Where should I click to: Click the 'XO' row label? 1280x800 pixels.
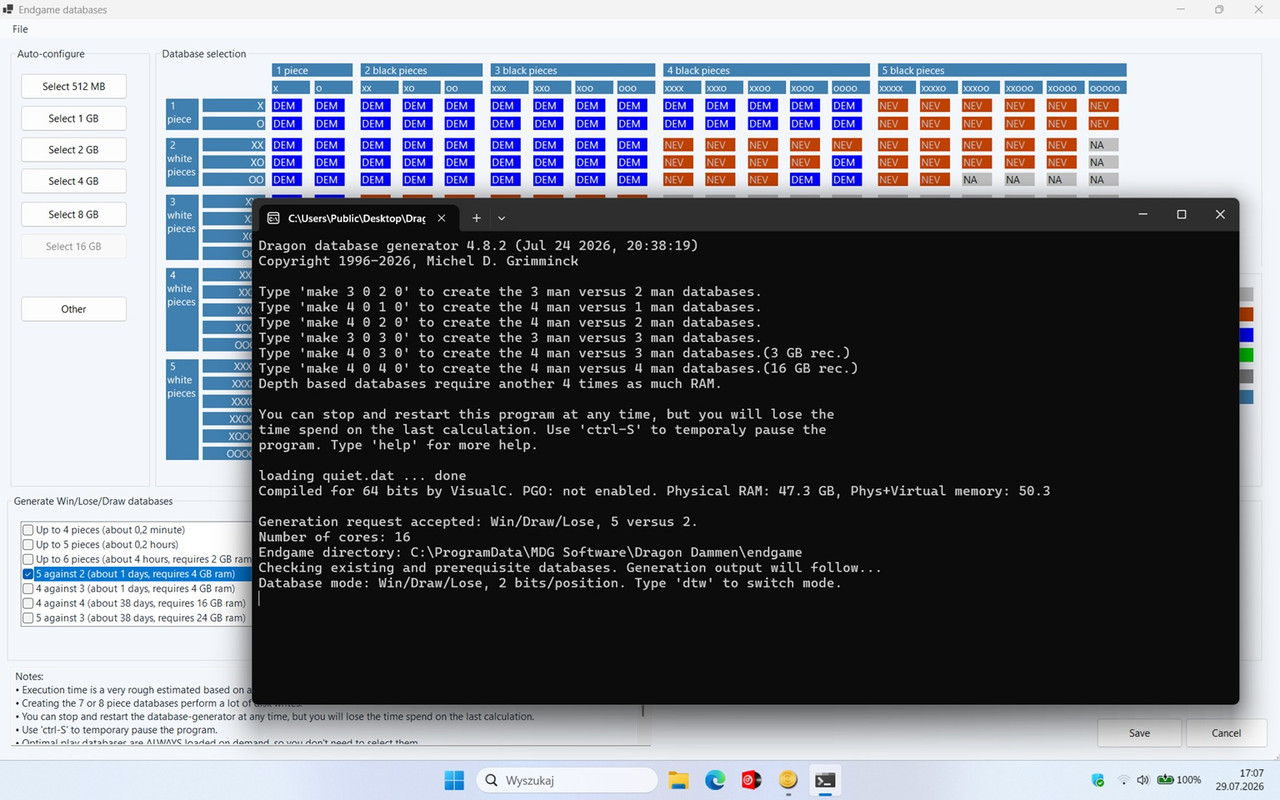(234, 162)
